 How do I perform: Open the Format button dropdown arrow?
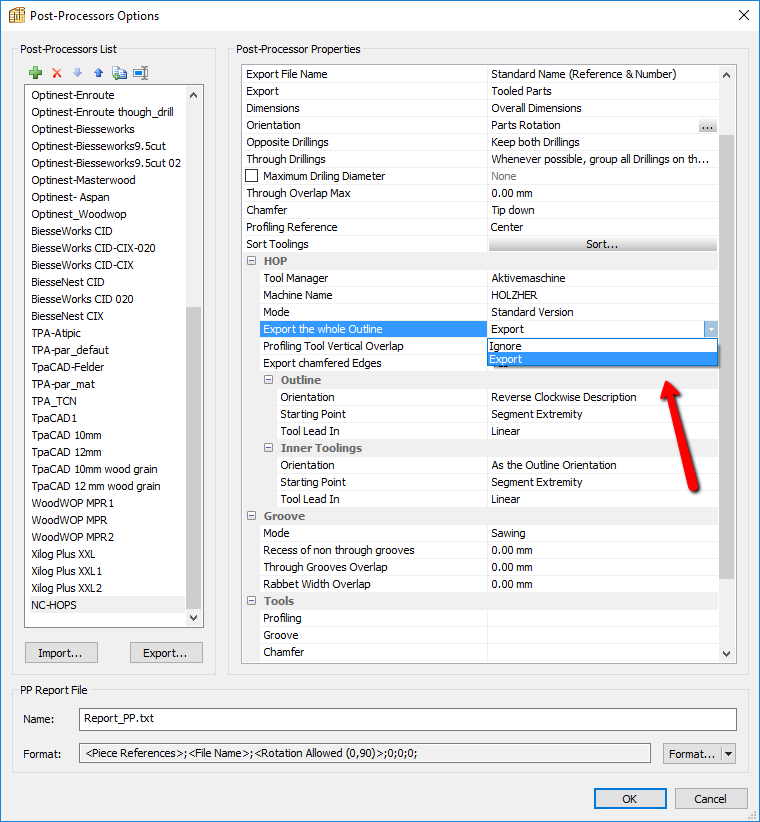[729, 754]
